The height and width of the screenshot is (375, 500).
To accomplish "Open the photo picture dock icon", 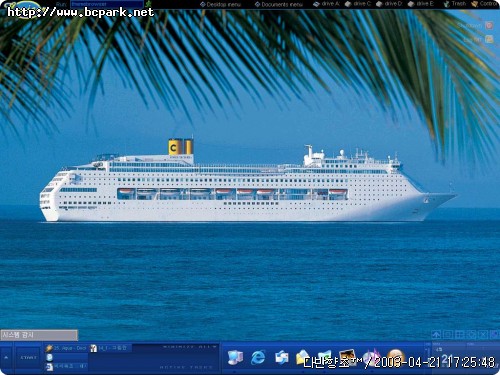I will click(348, 356).
